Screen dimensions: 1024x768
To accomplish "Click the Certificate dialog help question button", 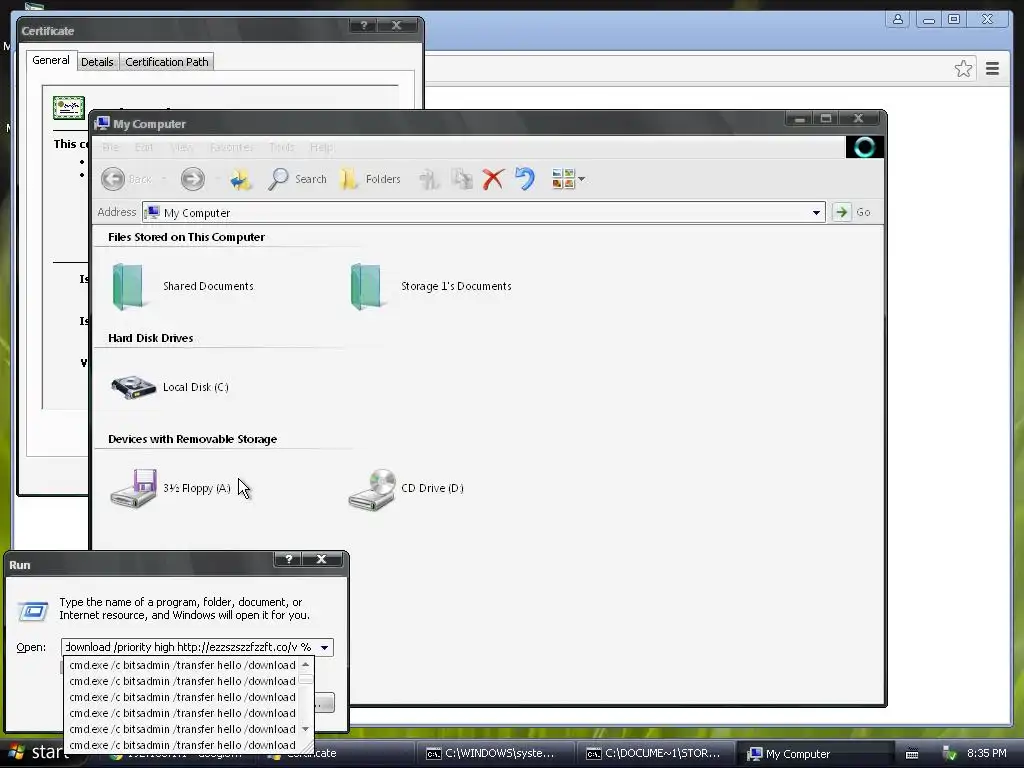I will click(364, 25).
